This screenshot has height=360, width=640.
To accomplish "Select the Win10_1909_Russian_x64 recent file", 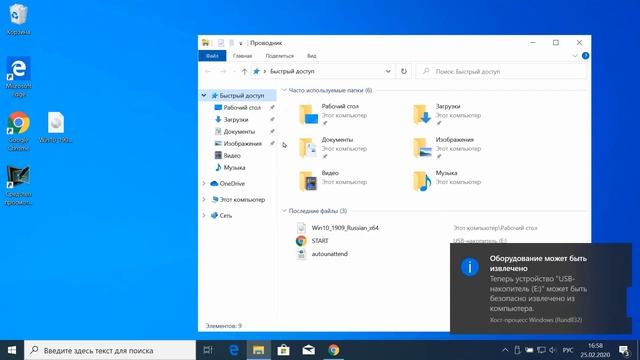I will coord(345,228).
